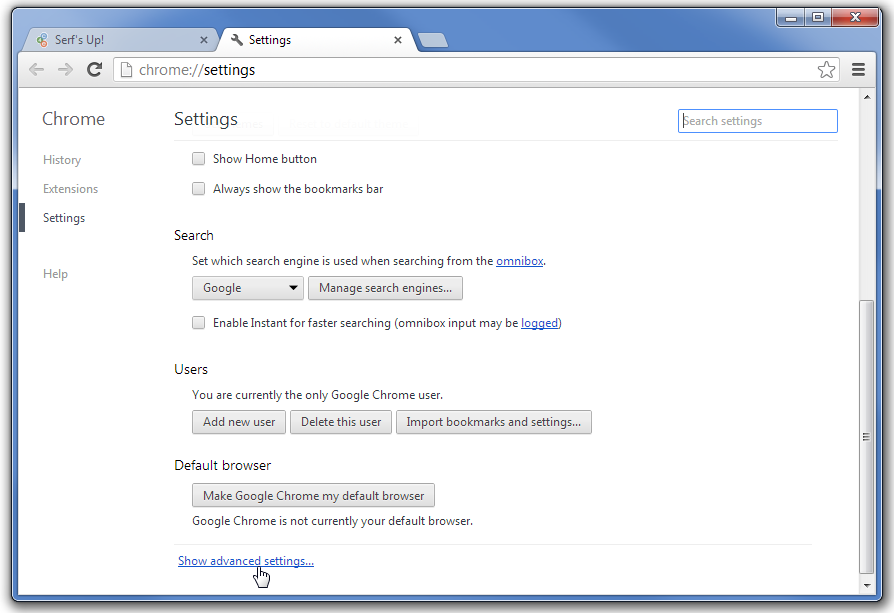Image resolution: width=894 pixels, height=613 pixels.
Task: Click the Serf's Up! tab favicon
Action: pos(42,40)
